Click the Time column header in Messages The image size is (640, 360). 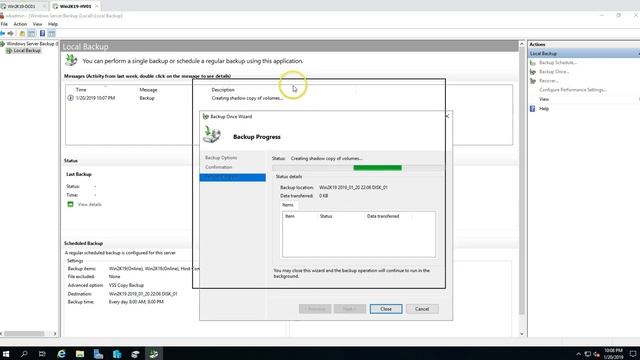click(x=81, y=89)
